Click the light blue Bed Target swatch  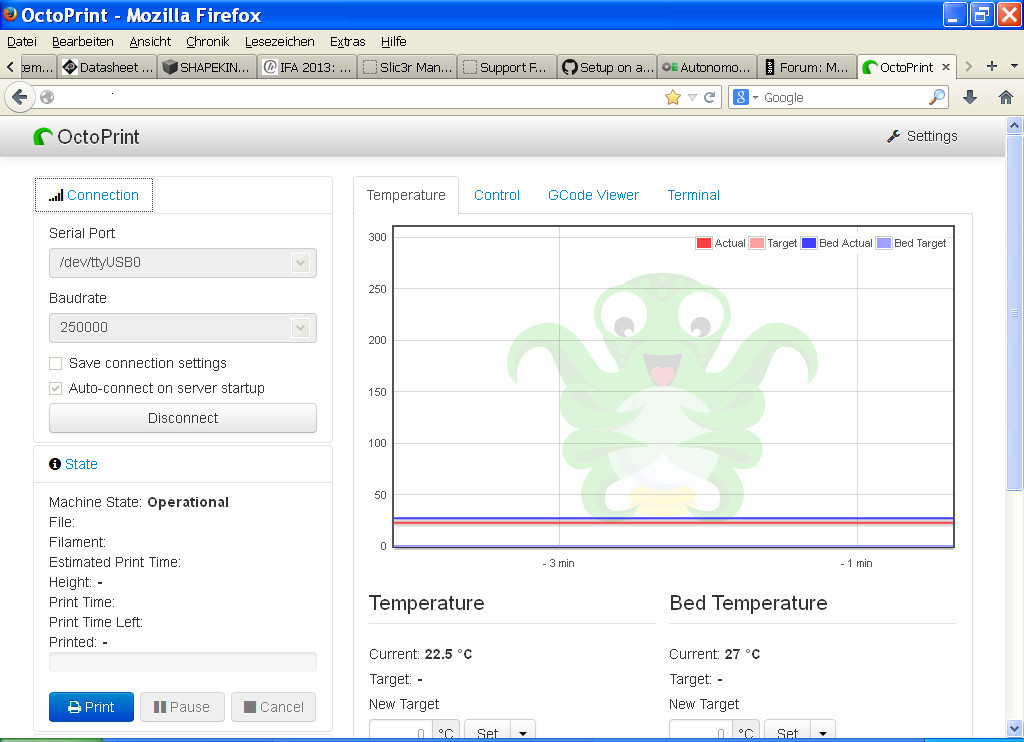click(x=884, y=243)
